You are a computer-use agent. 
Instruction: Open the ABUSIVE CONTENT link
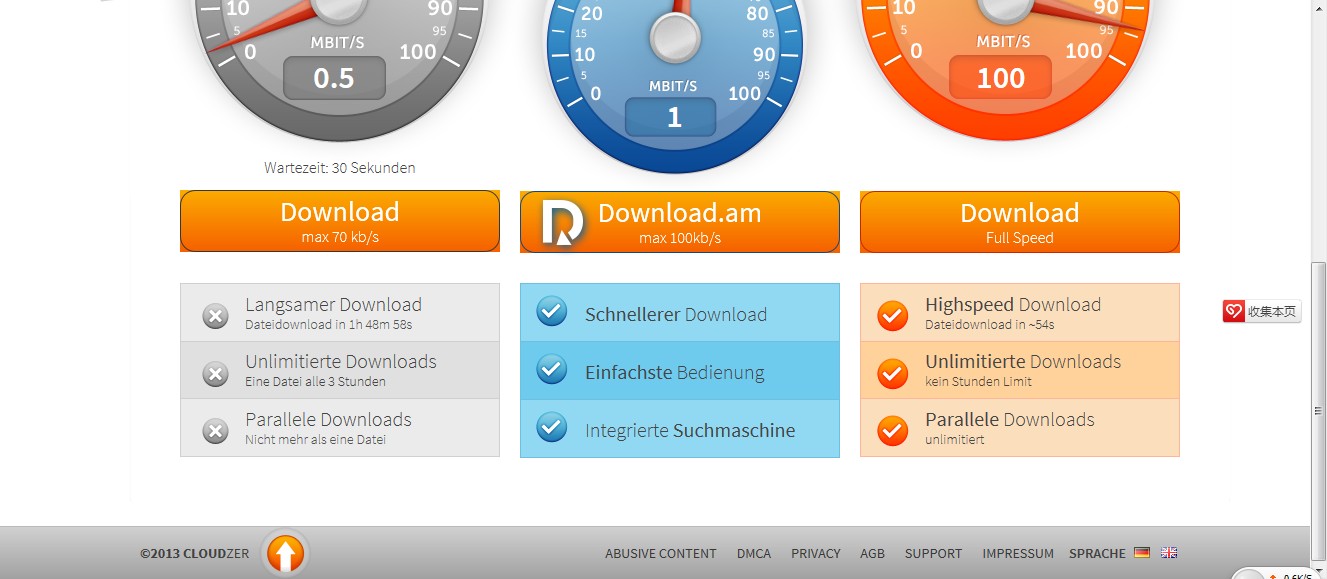[x=661, y=553]
